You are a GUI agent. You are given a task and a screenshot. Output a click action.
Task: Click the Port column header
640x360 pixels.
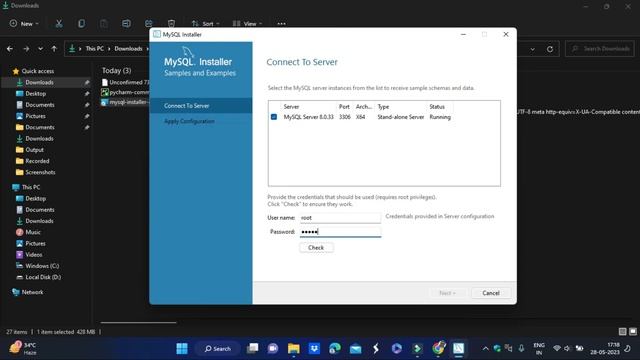pos(344,107)
